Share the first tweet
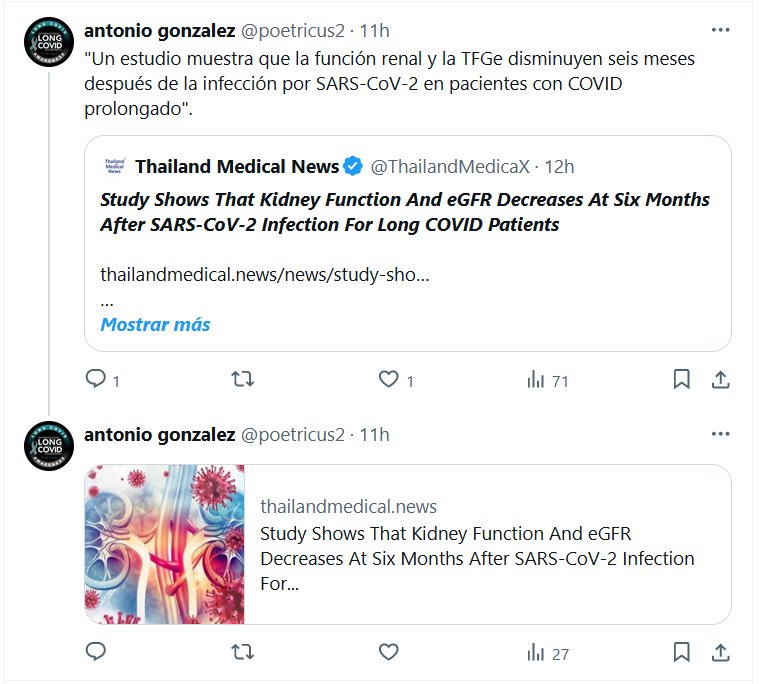Image resolution: width=762 pixels, height=684 pixels. click(x=720, y=380)
